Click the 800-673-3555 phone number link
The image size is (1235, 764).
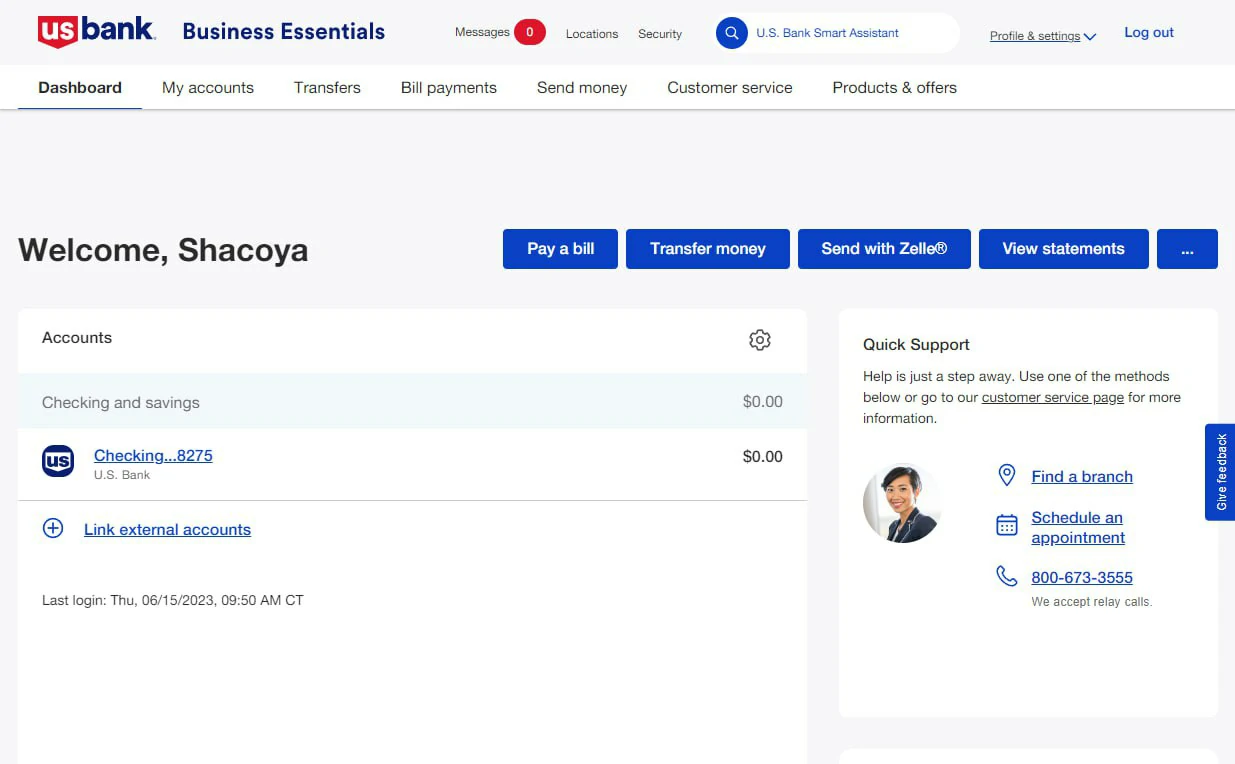tap(1082, 578)
